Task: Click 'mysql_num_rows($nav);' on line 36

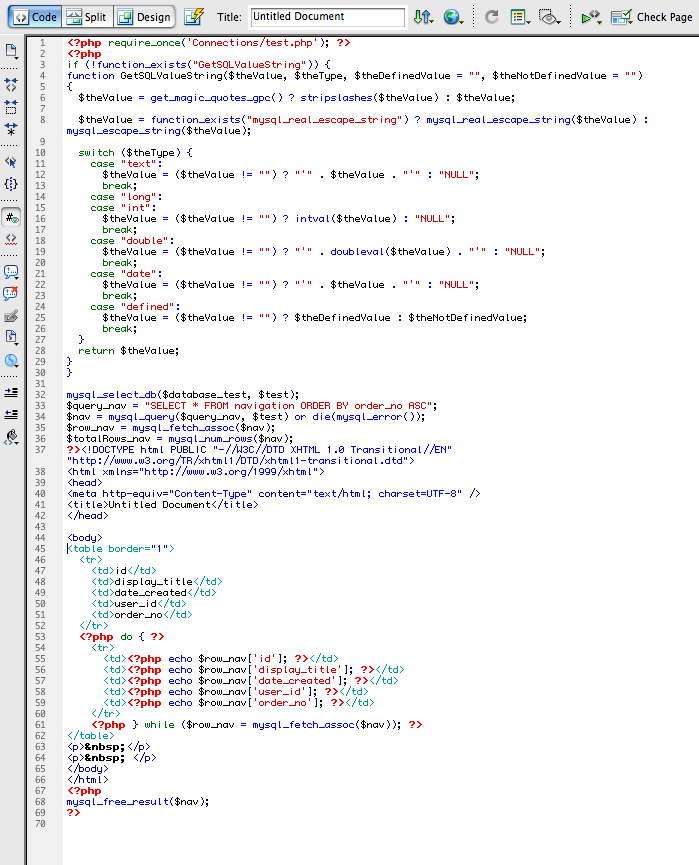Action: coord(231,439)
